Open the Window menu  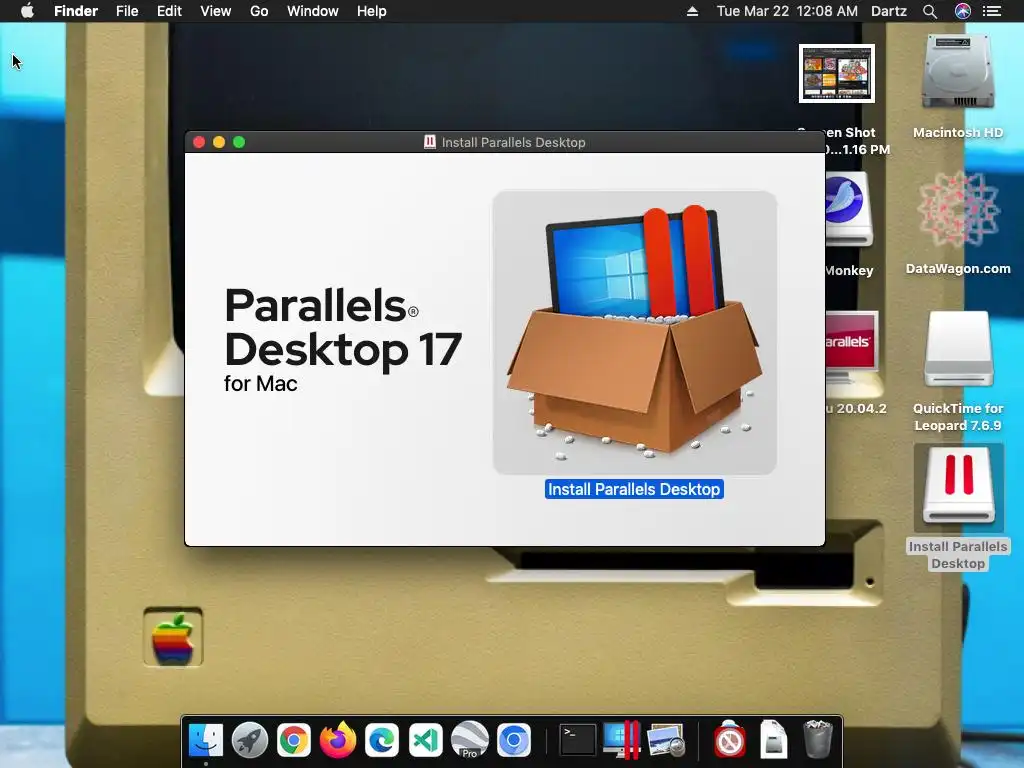[x=313, y=11]
